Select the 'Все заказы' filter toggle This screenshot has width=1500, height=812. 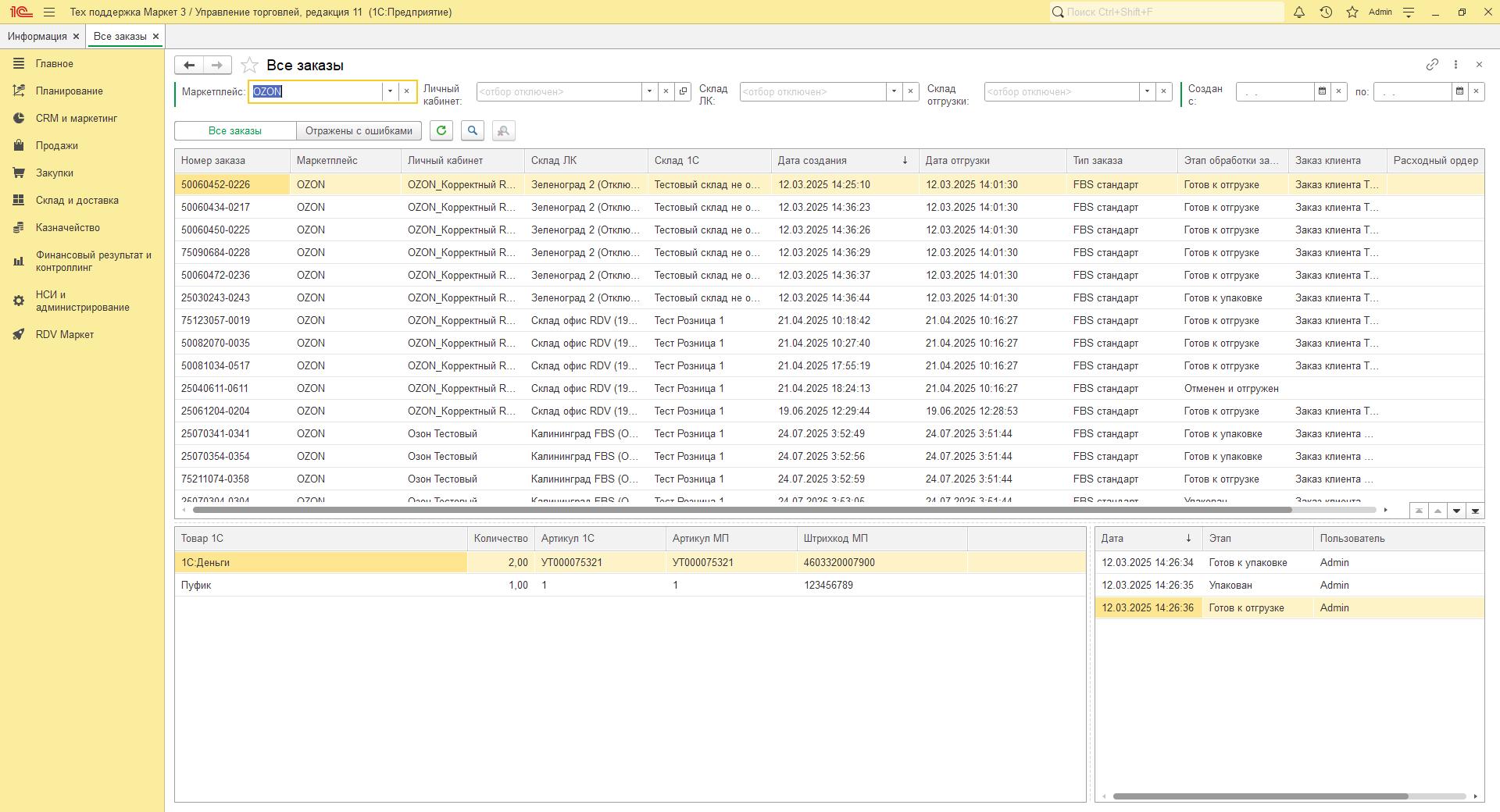(x=235, y=131)
